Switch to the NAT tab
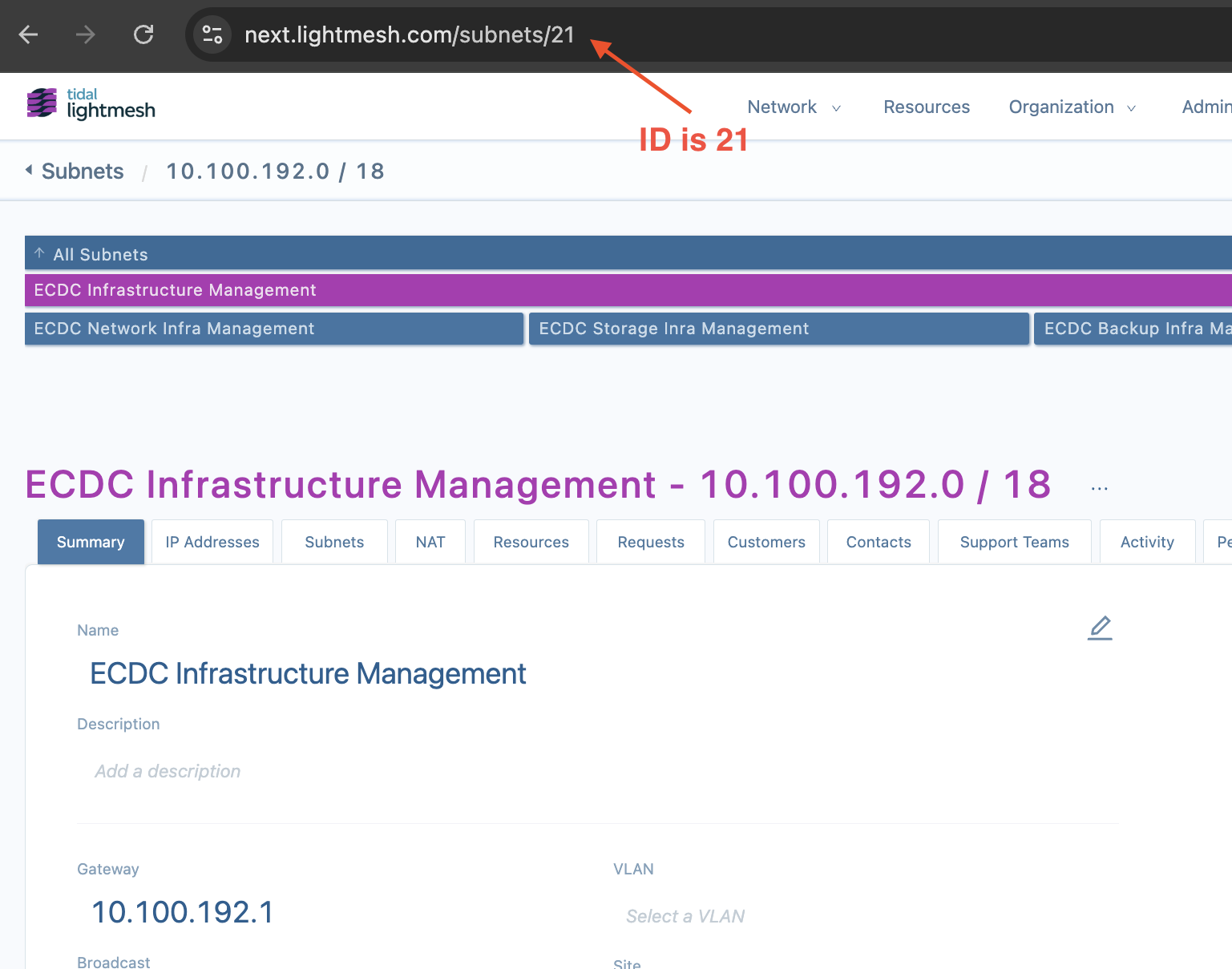 [x=430, y=542]
